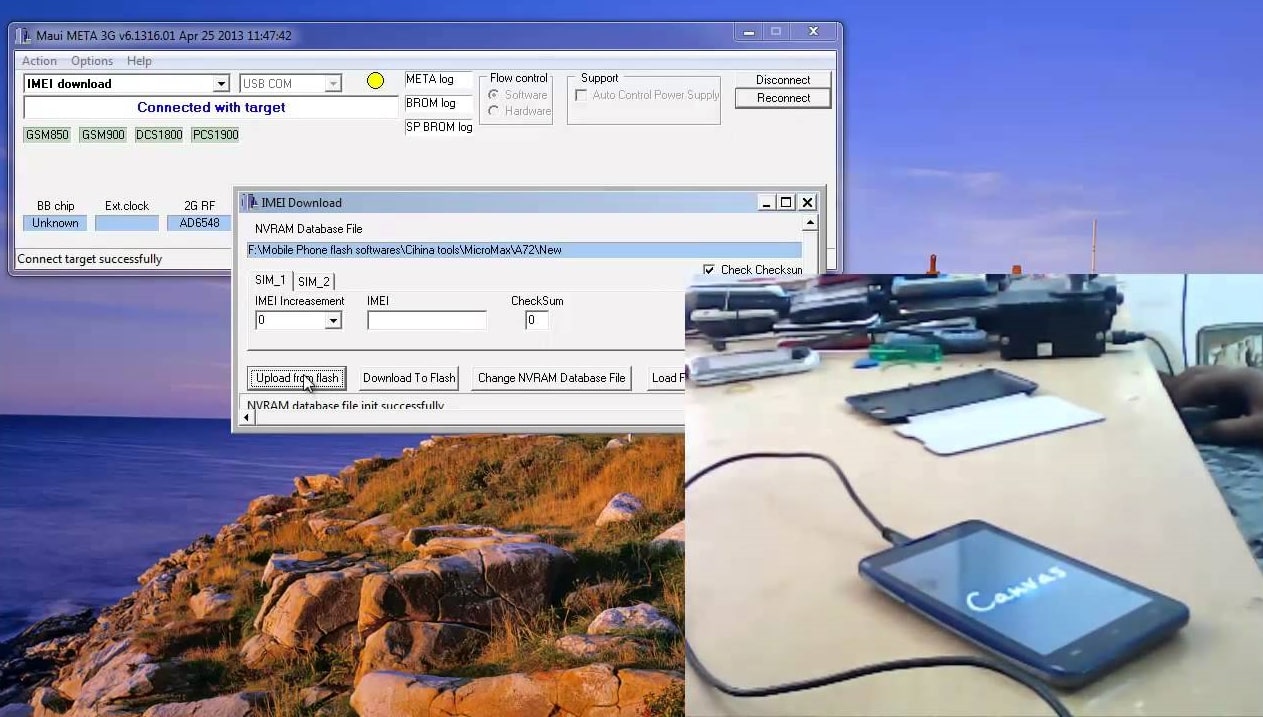Click the GSM850 band label

(47, 135)
